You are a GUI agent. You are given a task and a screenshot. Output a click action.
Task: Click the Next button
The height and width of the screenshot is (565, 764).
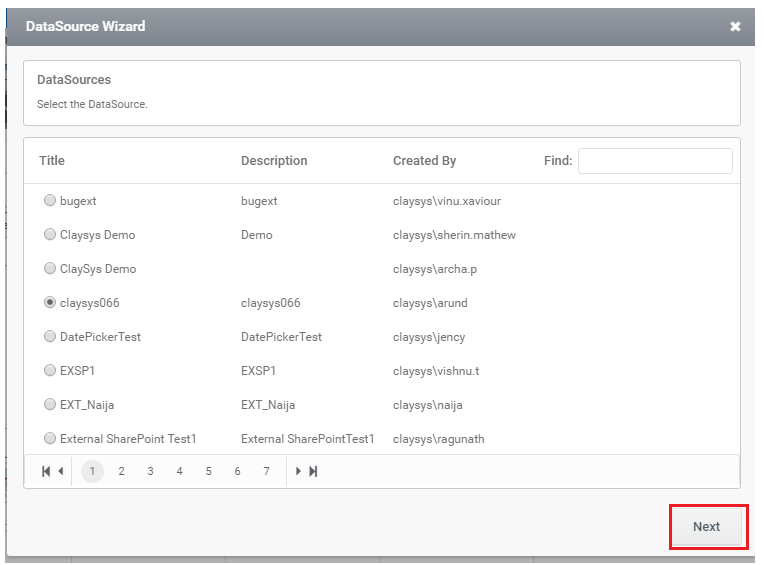707,527
